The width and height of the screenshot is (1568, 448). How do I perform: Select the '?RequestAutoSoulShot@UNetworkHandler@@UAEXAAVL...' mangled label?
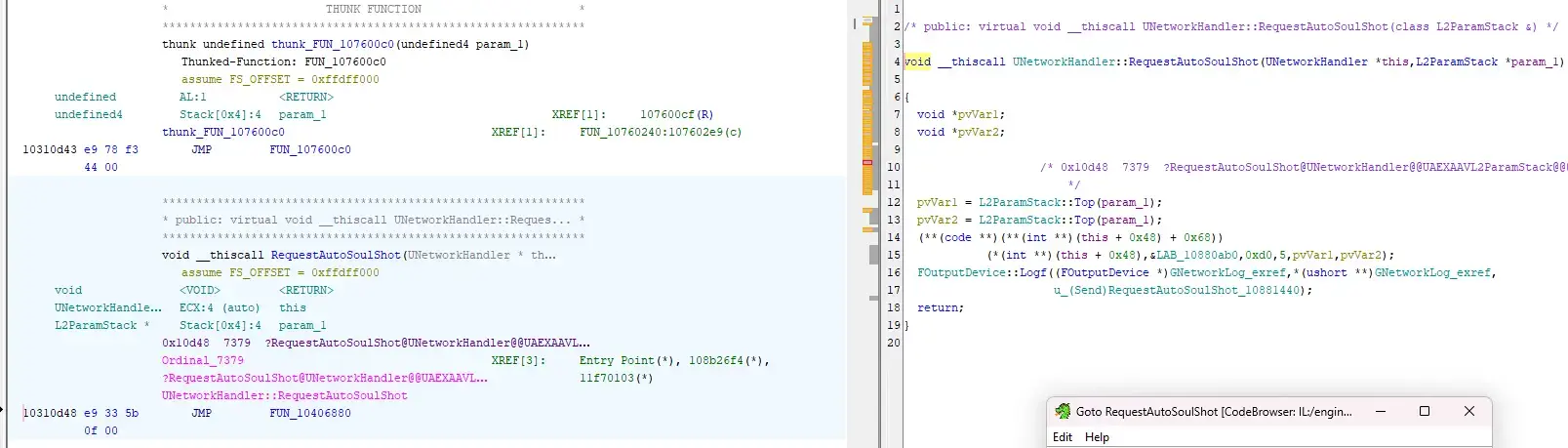click(325, 378)
